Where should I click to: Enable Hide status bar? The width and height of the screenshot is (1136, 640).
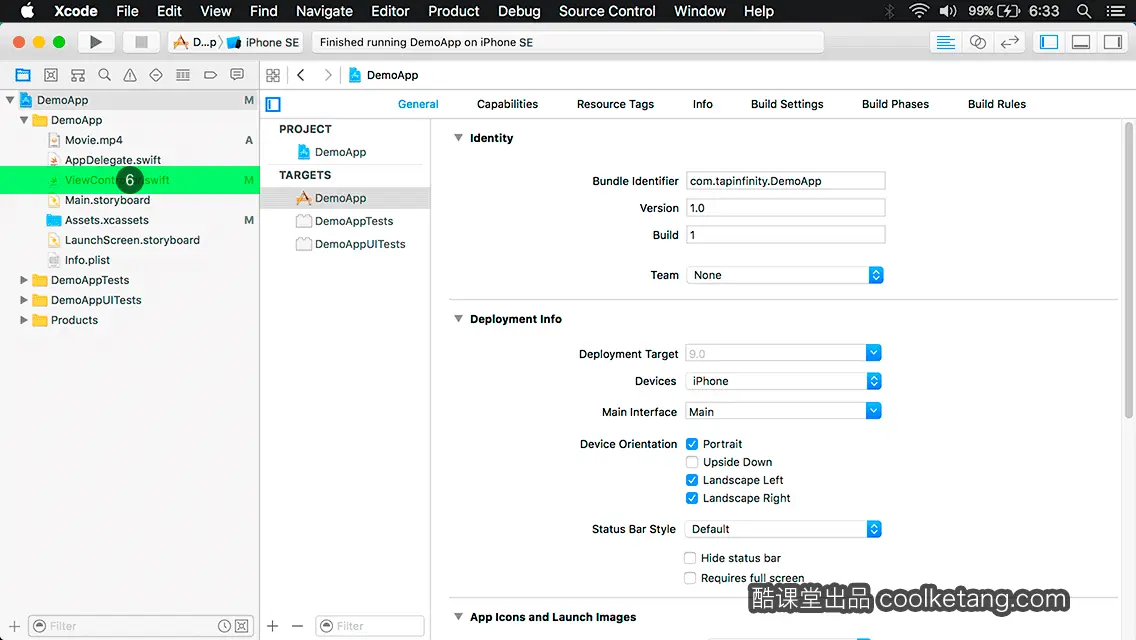(x=690, y=557)
